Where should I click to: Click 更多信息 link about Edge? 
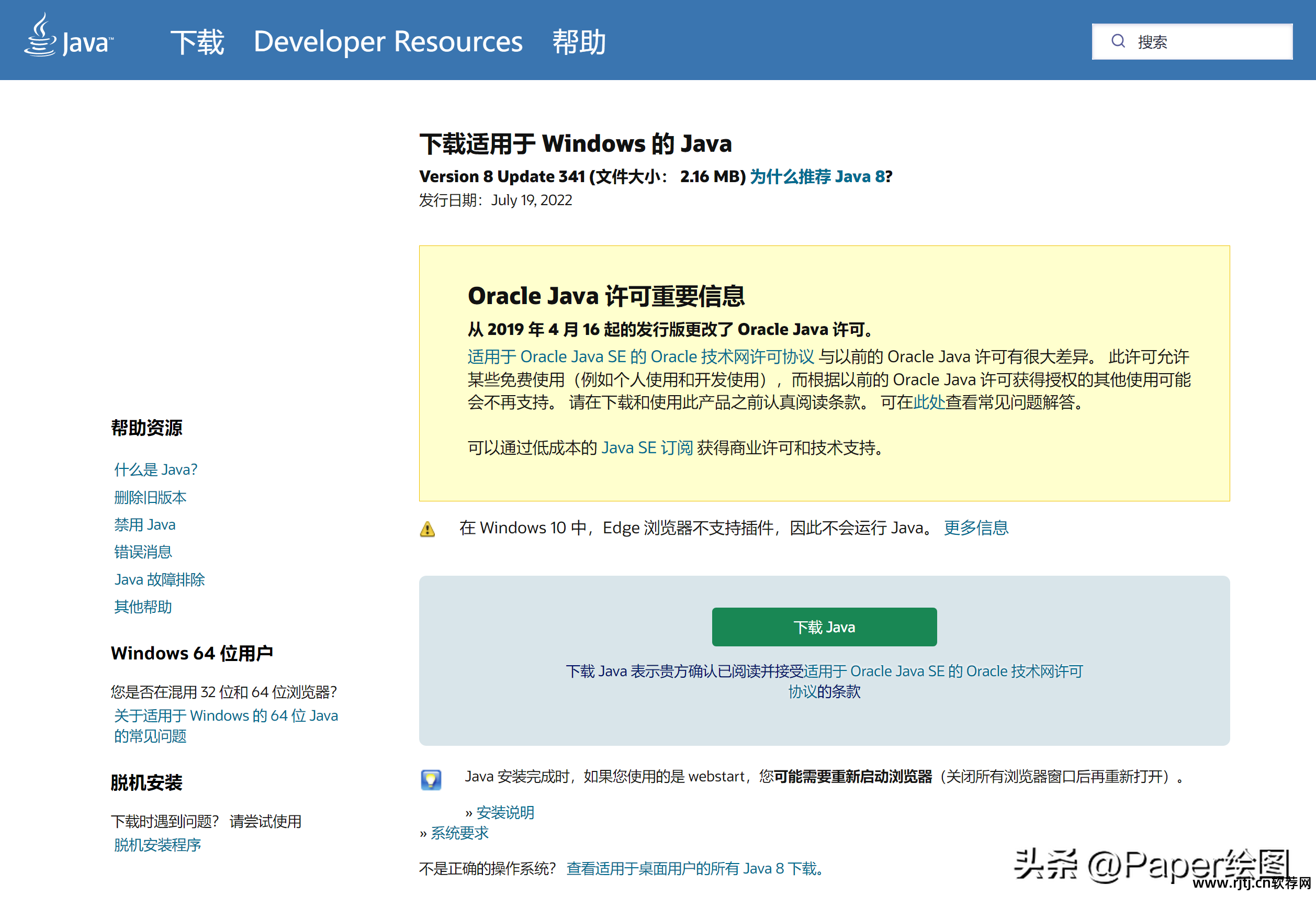point(976,528)
